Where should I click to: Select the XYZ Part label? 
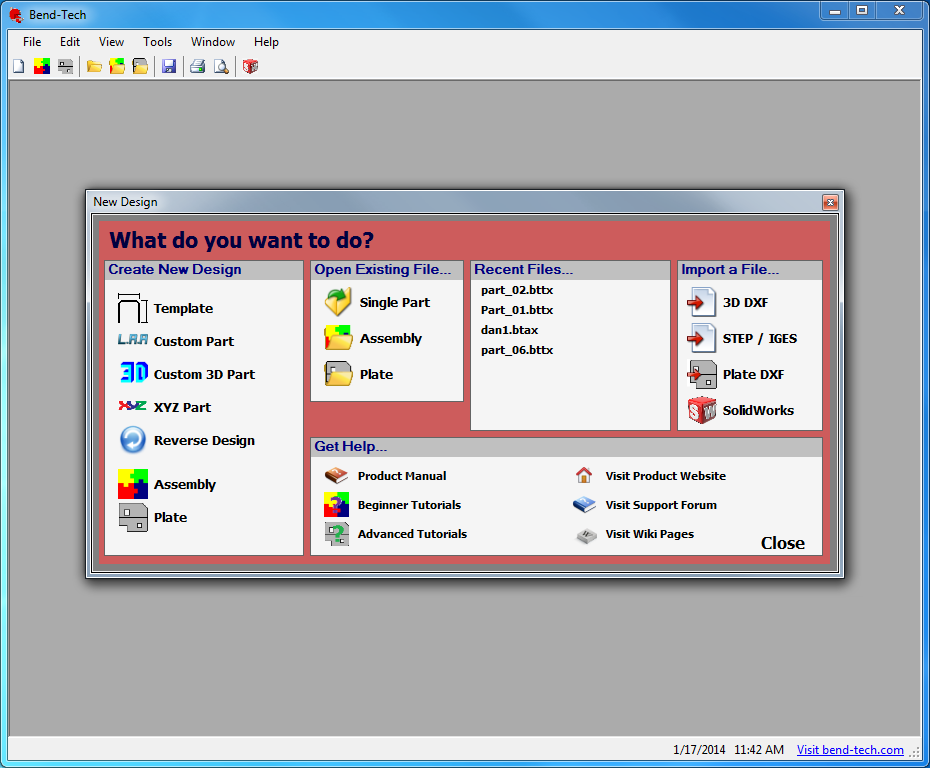point(183,407)
